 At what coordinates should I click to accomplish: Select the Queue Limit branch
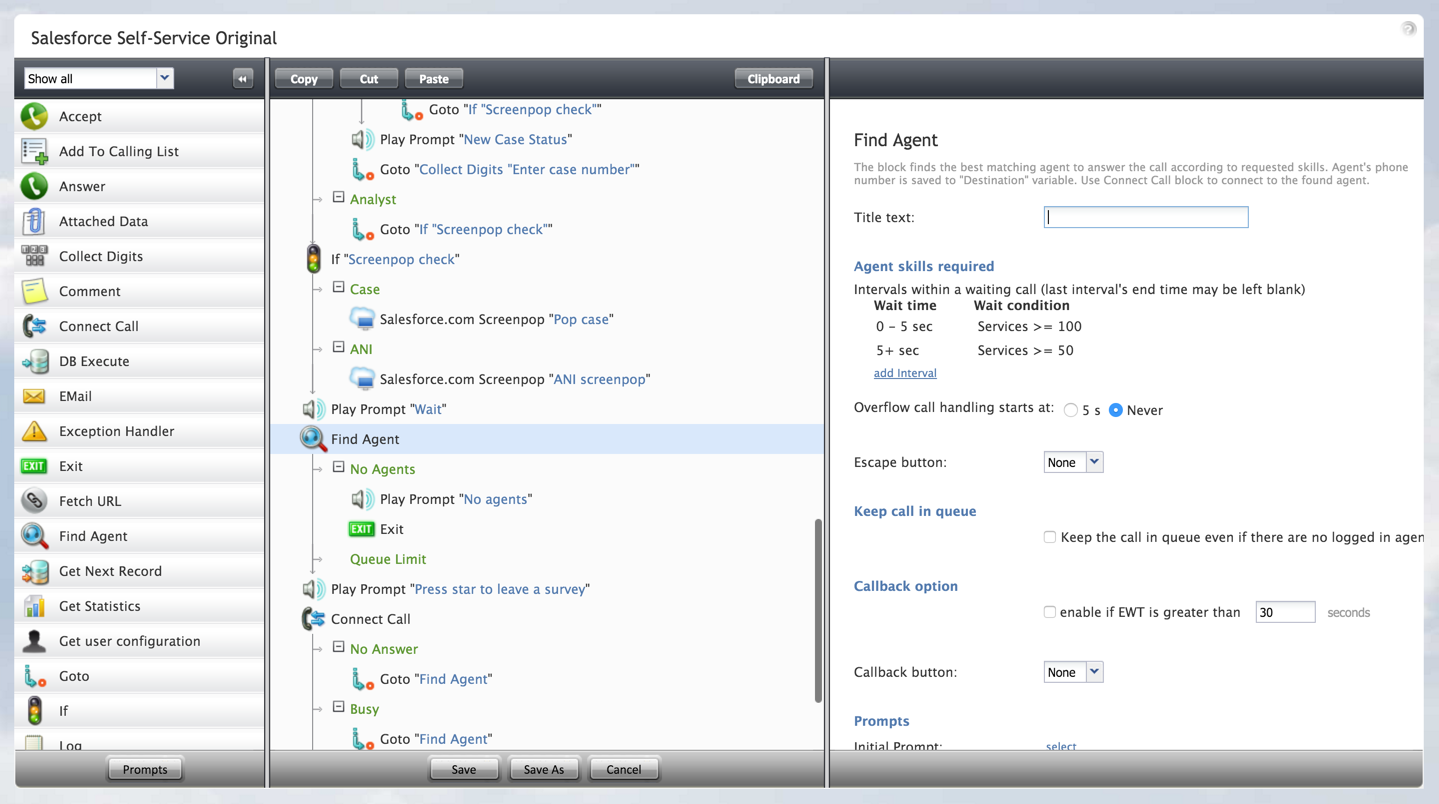388,559
